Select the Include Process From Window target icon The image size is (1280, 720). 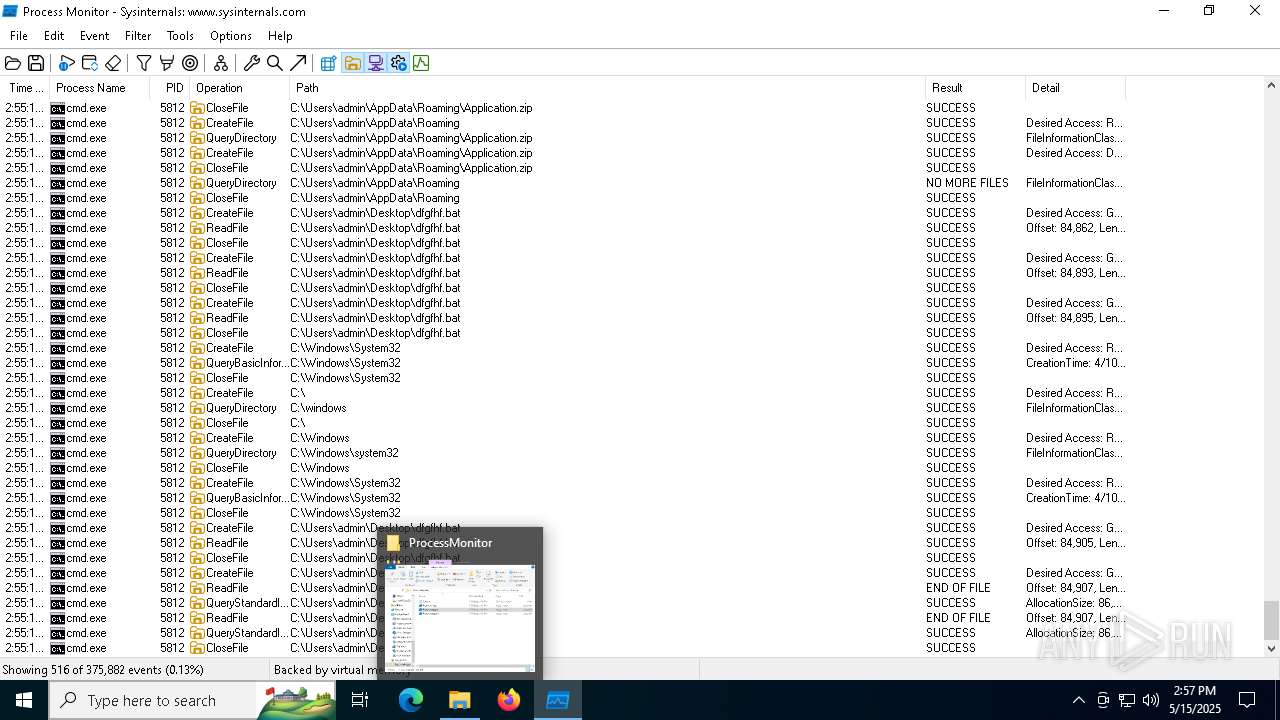(190, 63)
